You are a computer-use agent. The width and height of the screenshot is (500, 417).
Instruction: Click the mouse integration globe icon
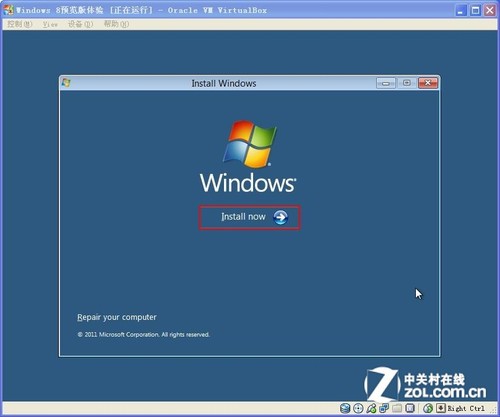[428, 408]
